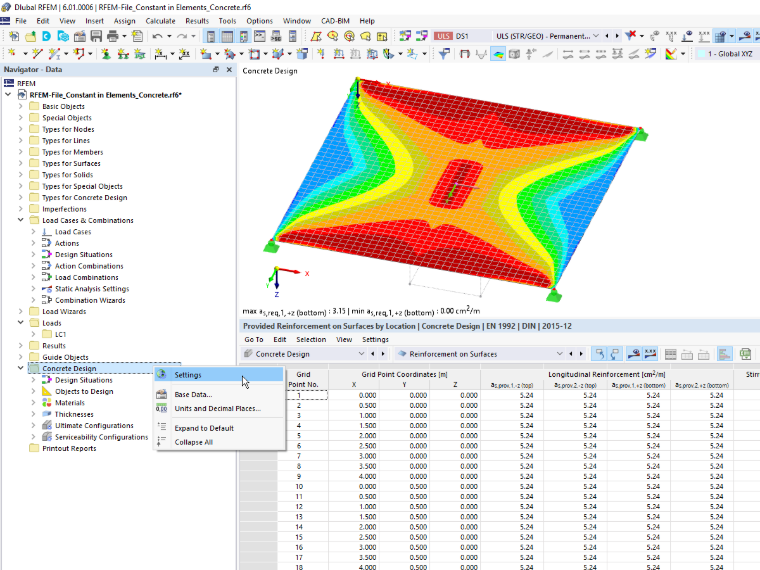
Task: Expand the Basic Objects folder
Action: coord(20,106)
